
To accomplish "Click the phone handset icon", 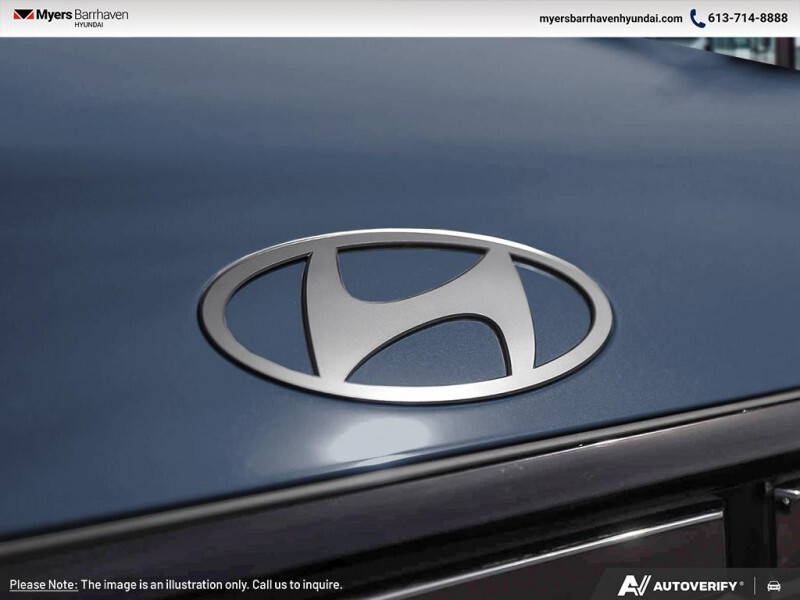I will [x=697, y=18].
